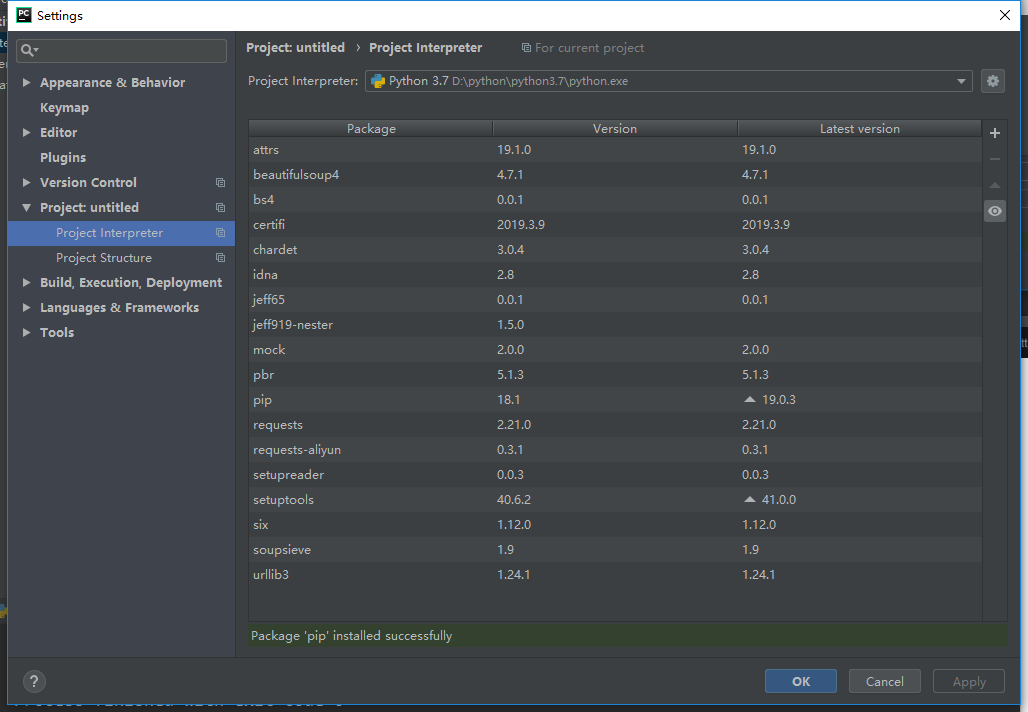Select the soupsieve package row

[615, 549]
